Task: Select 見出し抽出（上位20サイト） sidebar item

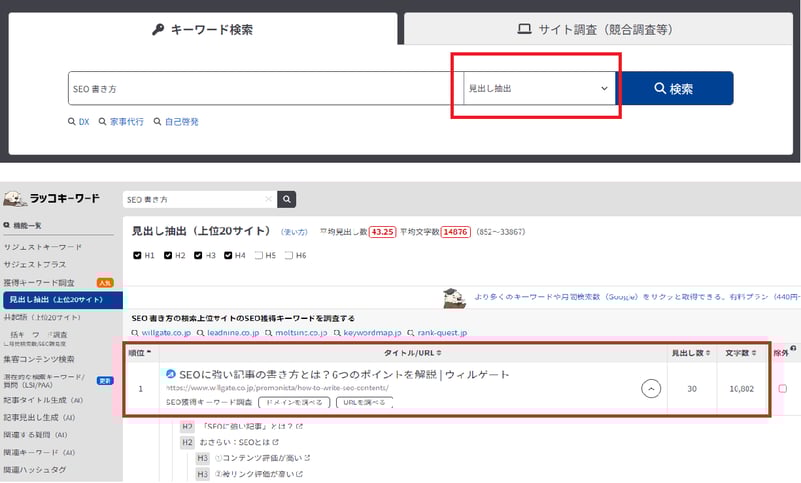Action: click(63, 300)
